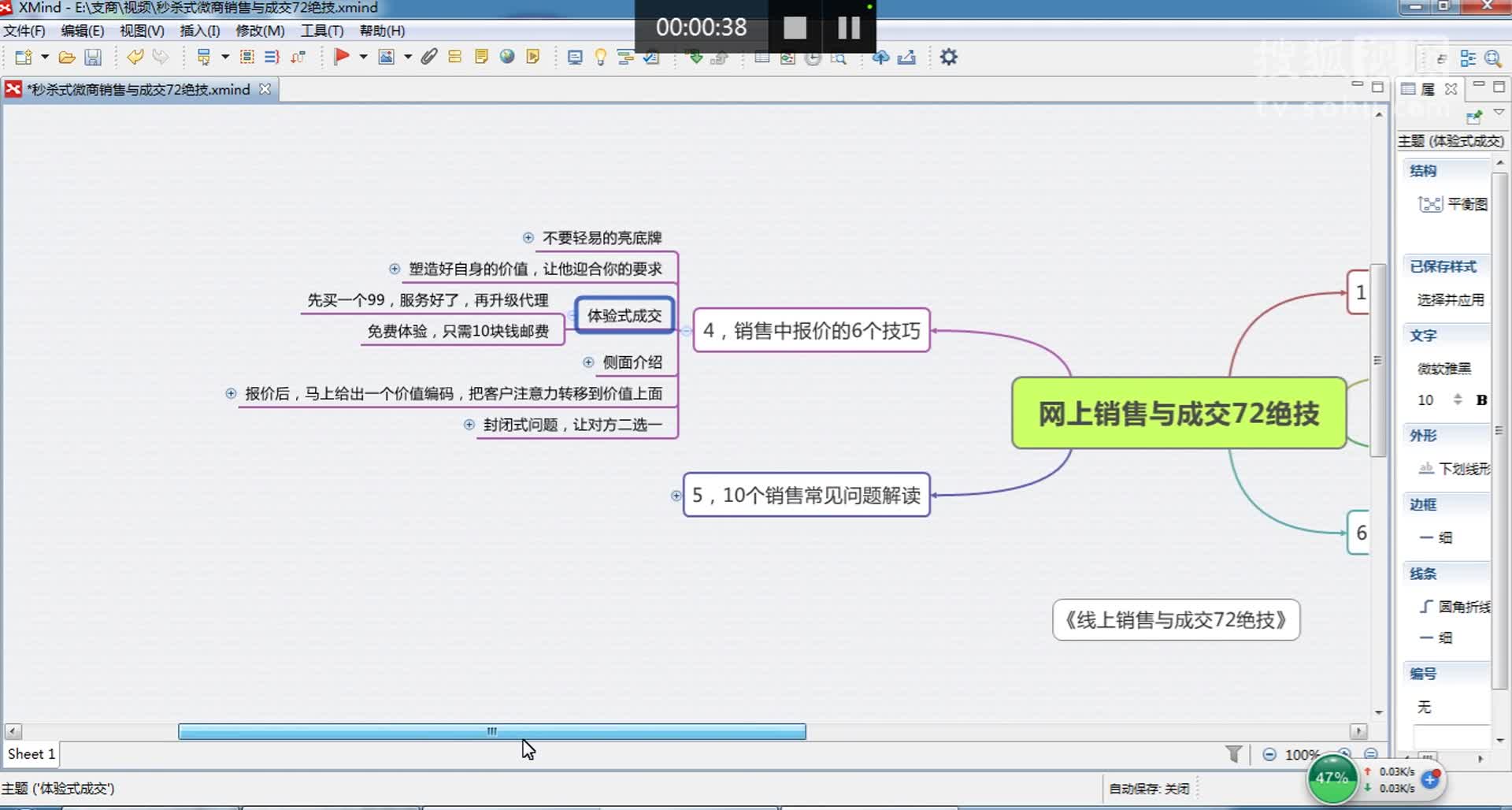Attach a file with the paperclip icon
Screen dimensions: 1512x810
[x=428, y=57]
